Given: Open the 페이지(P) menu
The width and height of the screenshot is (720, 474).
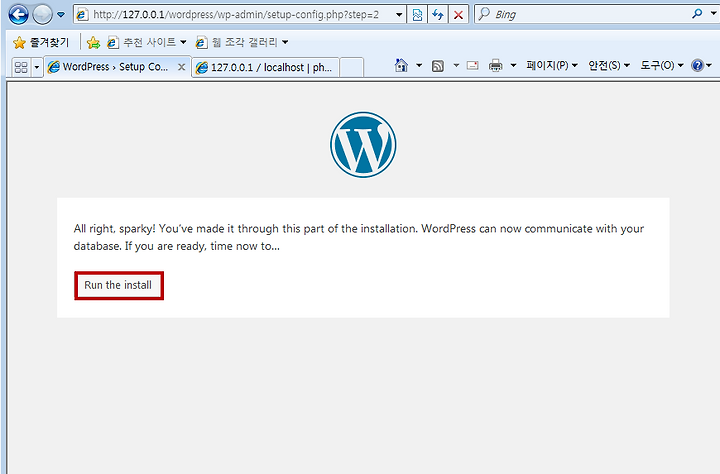Looking at the screenshot, I should 551,66.
